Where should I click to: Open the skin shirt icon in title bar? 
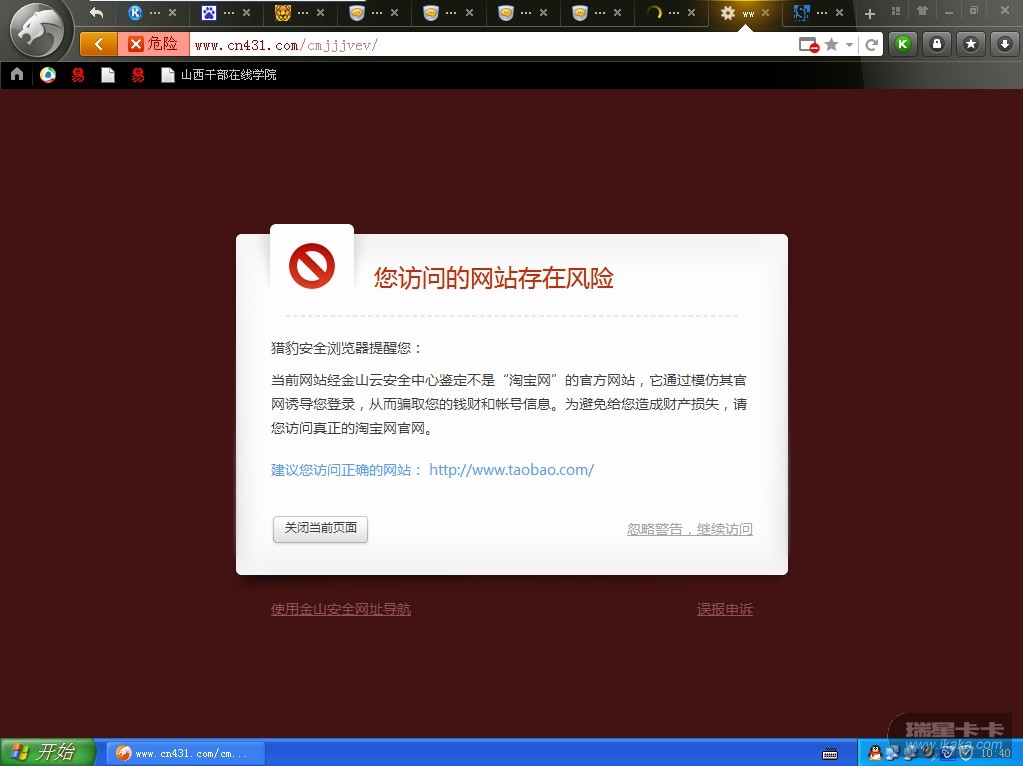tap(922, 10)
